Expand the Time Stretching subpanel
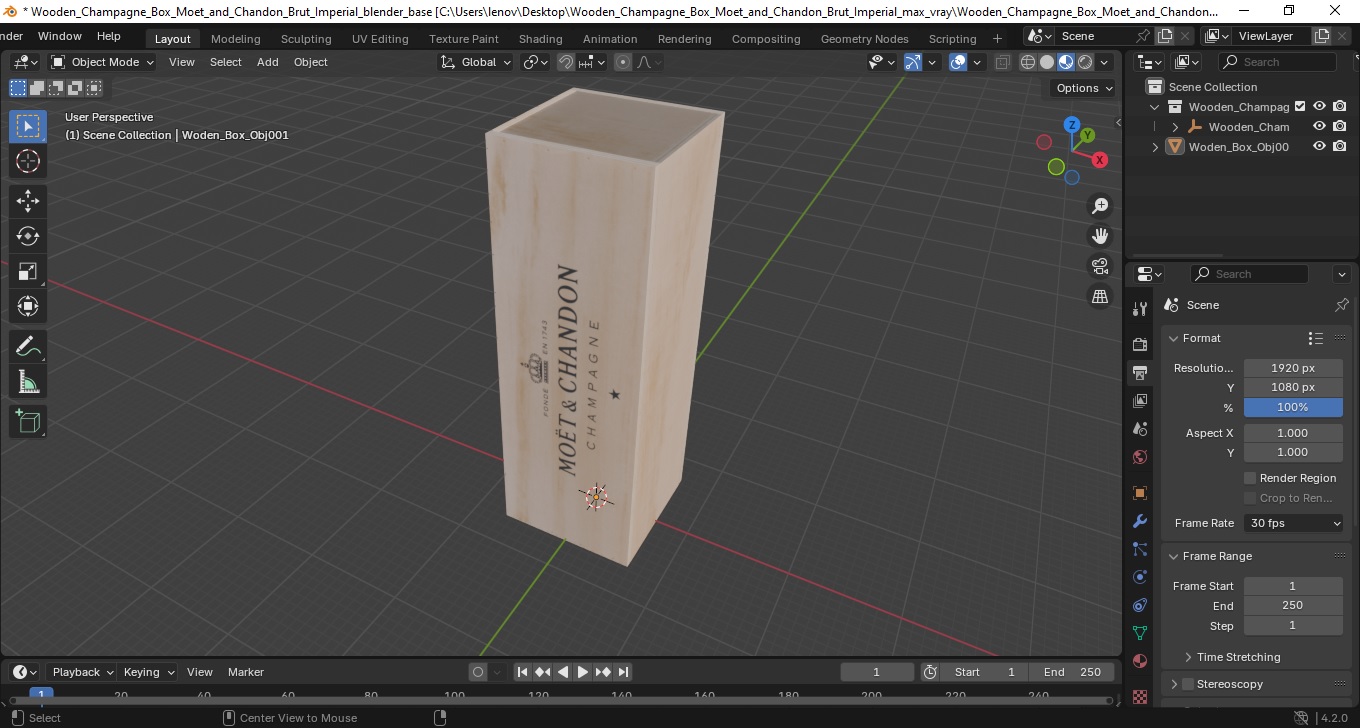1360x728 pixels. coord(1188,657)
